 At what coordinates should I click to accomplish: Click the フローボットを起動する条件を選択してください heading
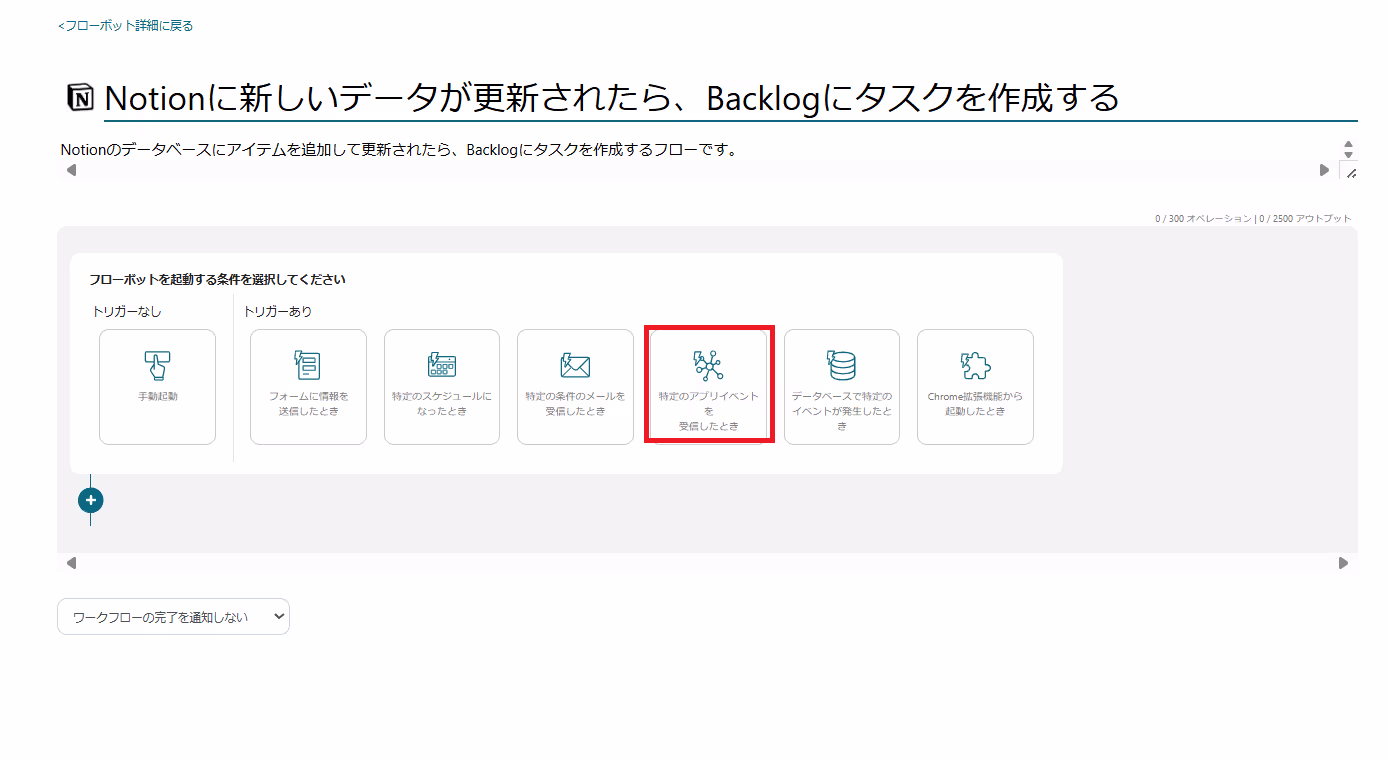tap(217, 280)
